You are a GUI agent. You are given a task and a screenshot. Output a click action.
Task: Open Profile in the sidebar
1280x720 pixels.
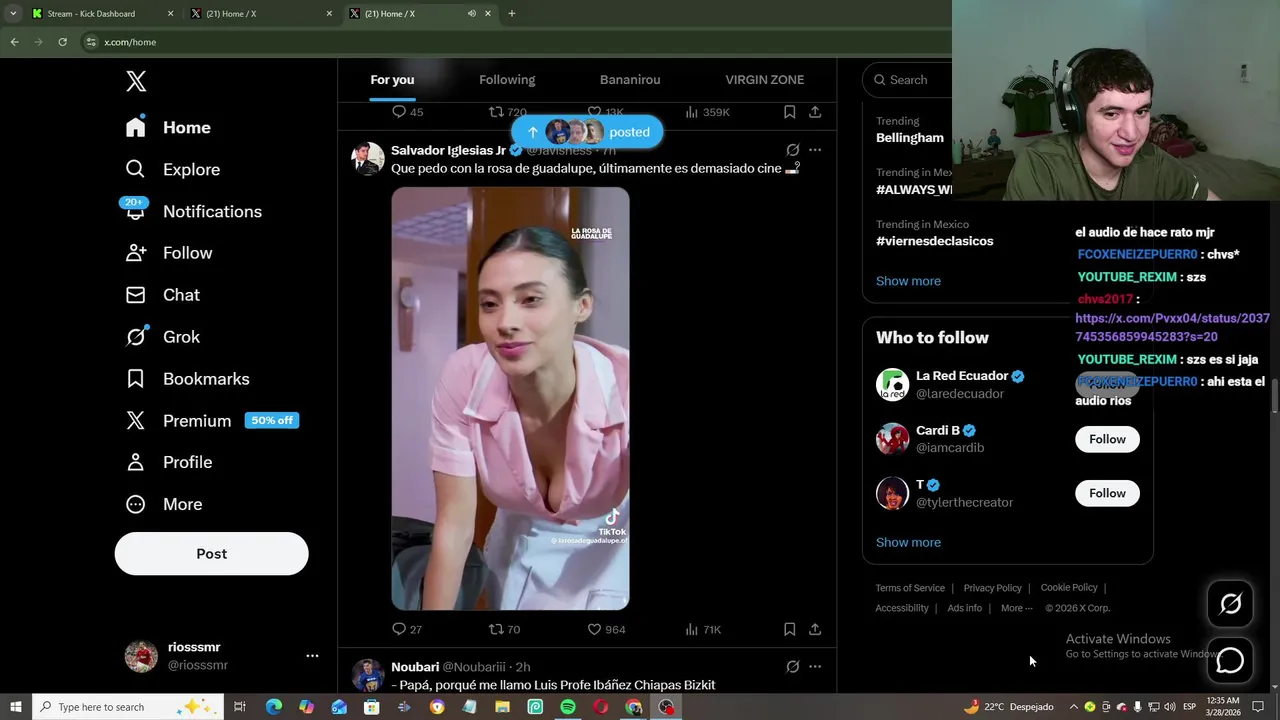(169, 462)
